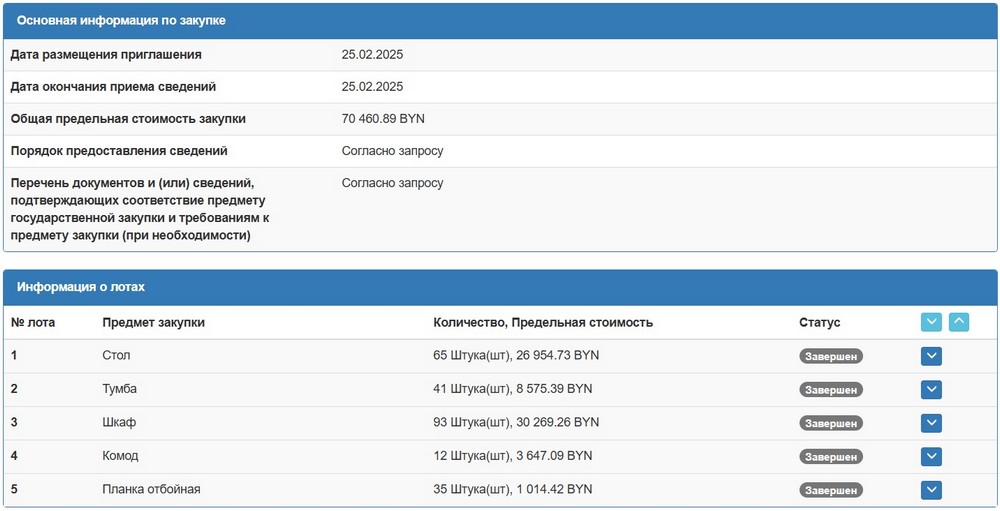1000x511 pixels.
Task: Click the № лота column header
Action: tap(33, 323)
